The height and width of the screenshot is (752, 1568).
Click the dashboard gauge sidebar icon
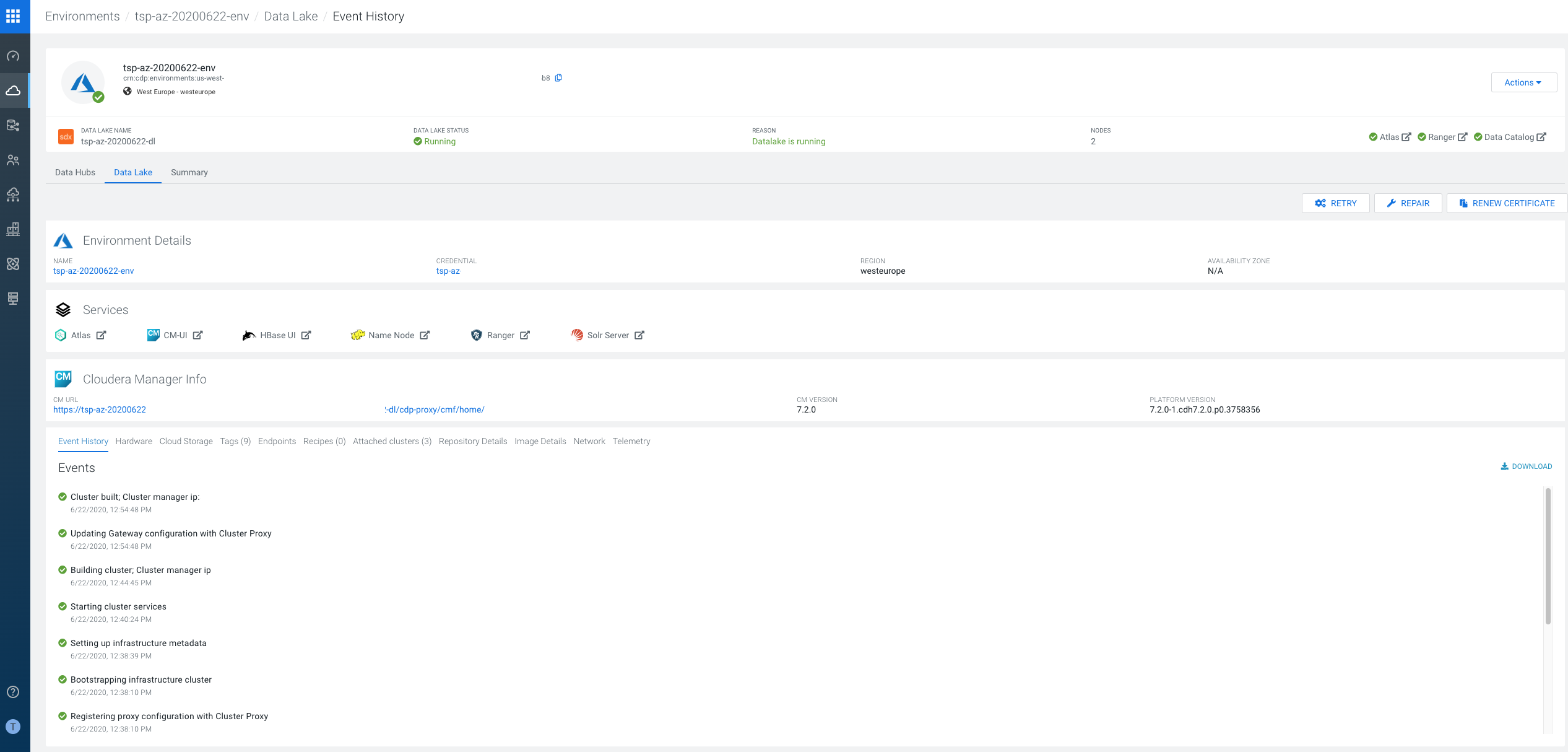(13, 56)
